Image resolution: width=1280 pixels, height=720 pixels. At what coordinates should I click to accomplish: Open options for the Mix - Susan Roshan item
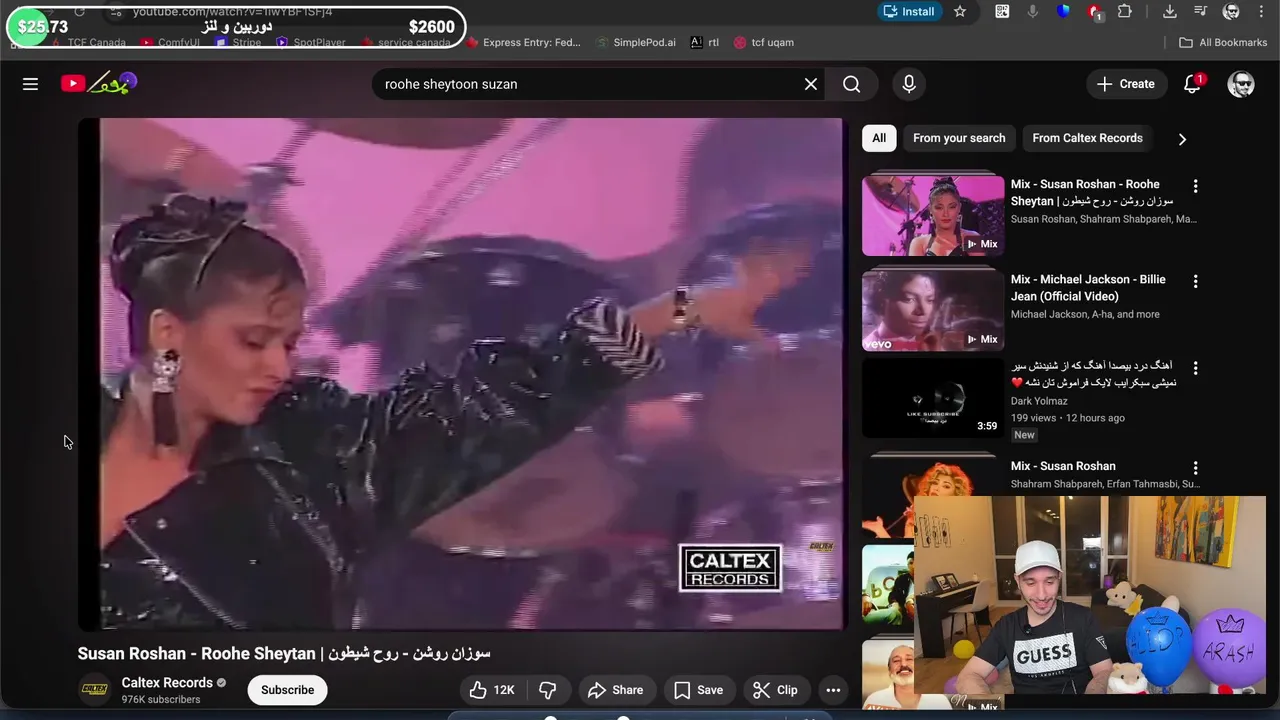point(1195,468)
